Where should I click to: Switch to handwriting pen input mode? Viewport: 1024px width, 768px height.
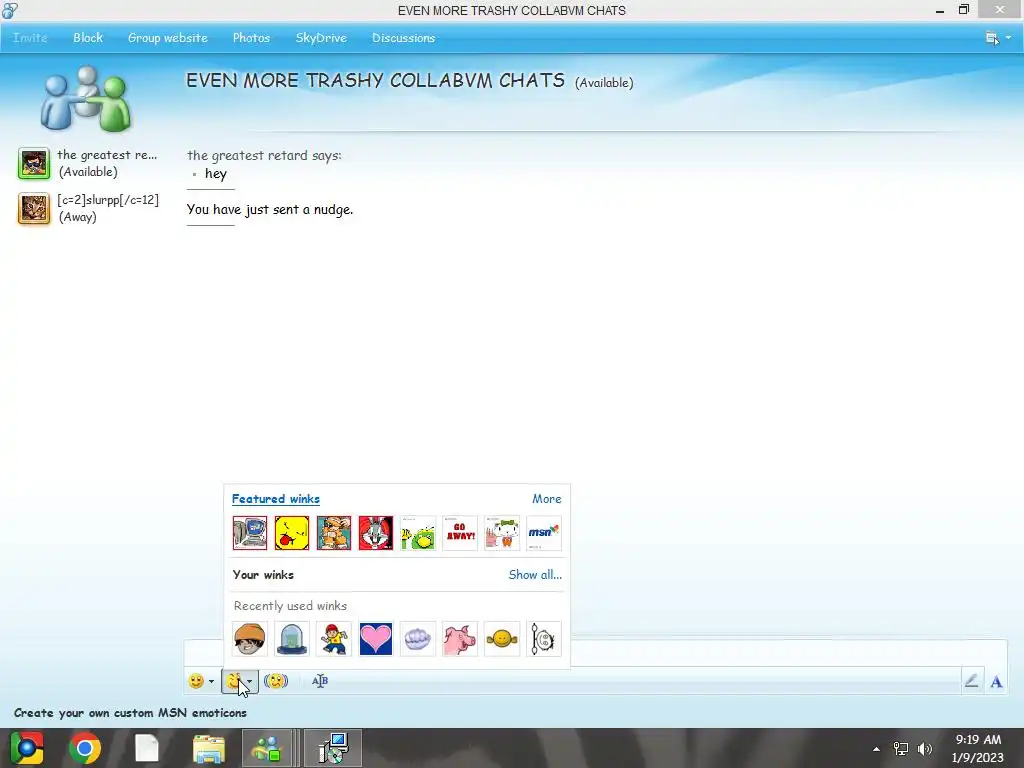(x=972, y=681)
